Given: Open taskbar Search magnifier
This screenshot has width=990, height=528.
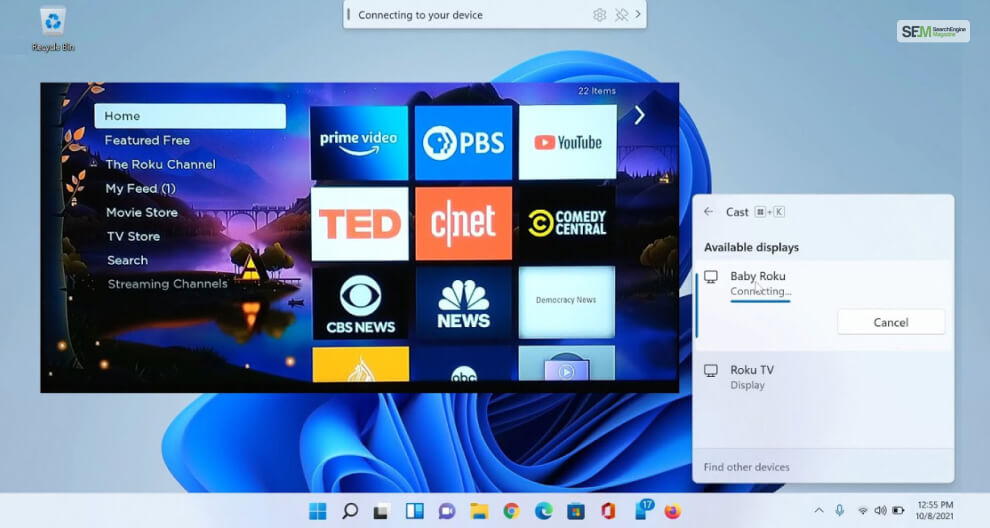Looking at the screenshot, I should [350, 511].
